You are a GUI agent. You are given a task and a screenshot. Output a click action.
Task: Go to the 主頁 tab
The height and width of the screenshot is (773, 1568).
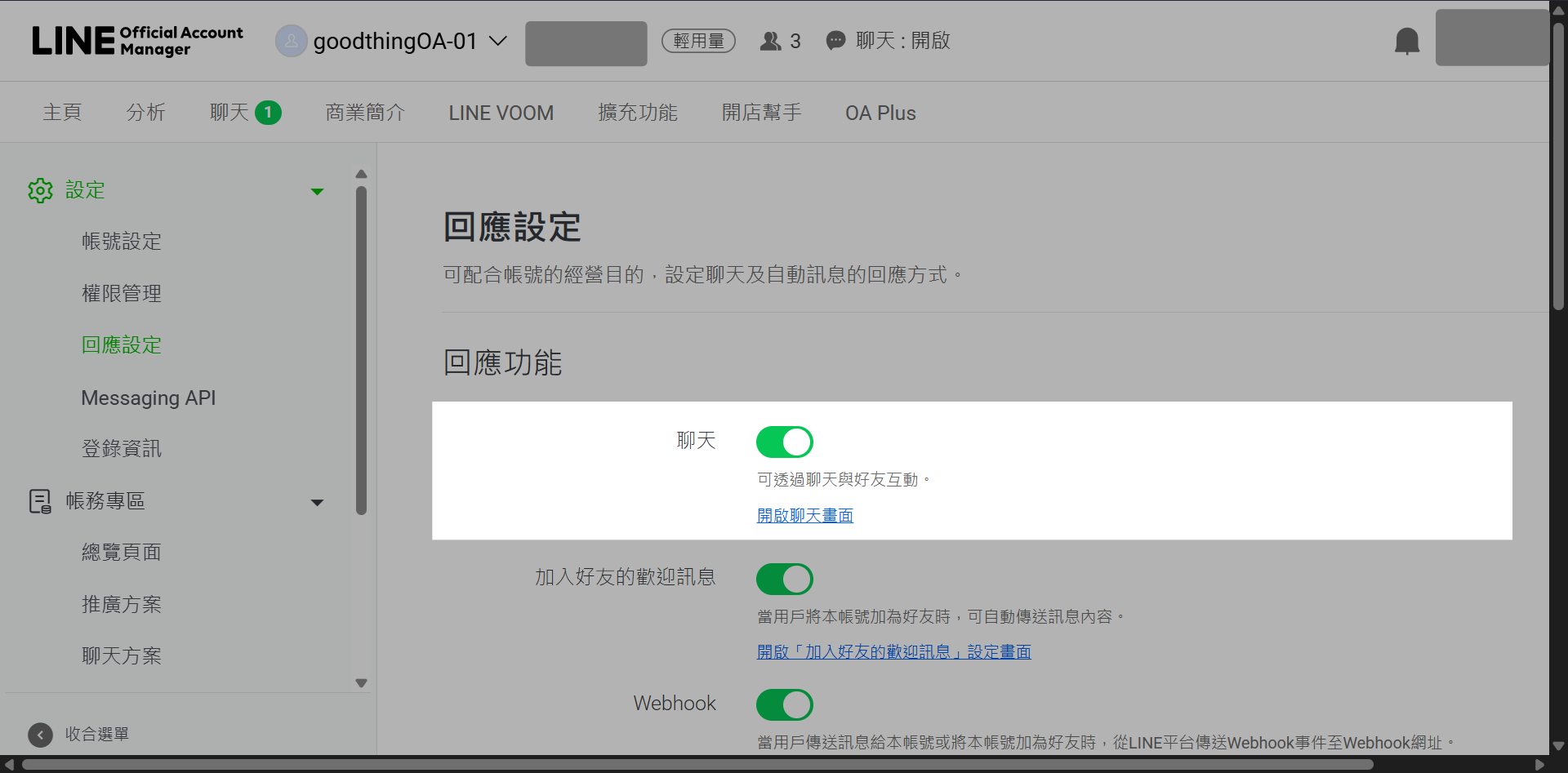[x=62, y=113]
